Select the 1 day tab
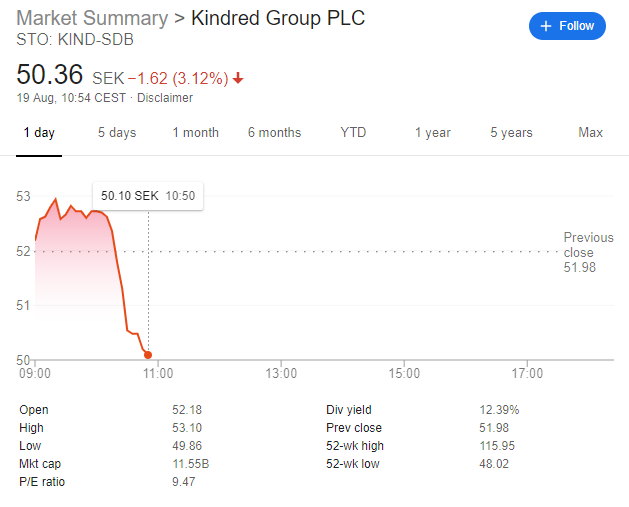The width and height of the screenshot is (629, 507). click(39, 133)
